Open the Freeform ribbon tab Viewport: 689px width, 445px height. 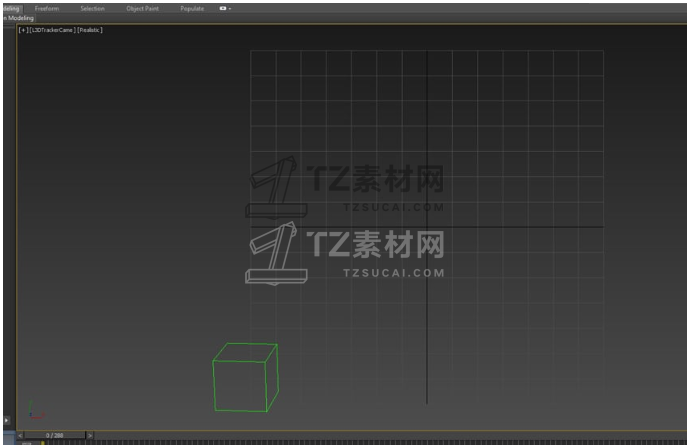(47, 8)
